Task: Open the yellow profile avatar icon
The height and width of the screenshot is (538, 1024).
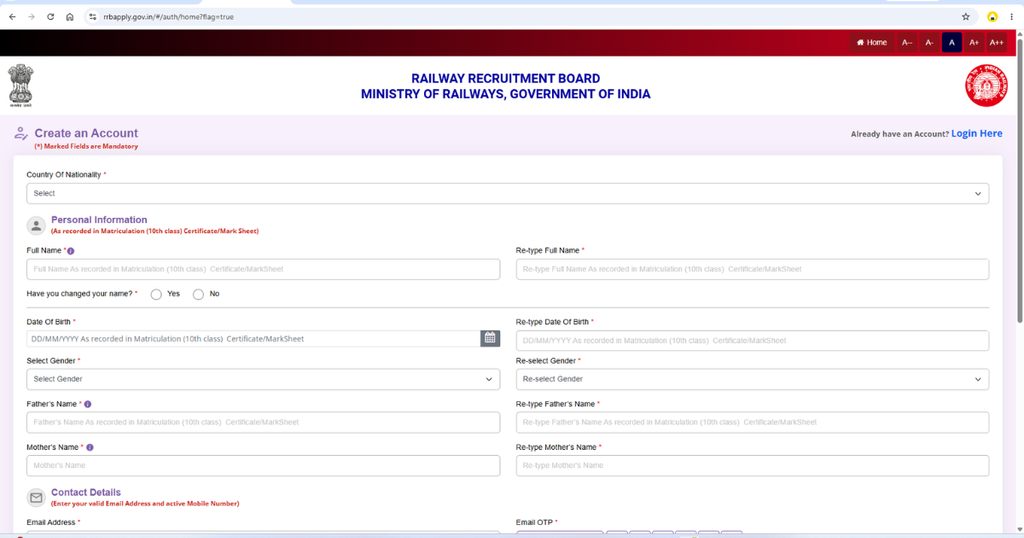Action: coord(992,17)
